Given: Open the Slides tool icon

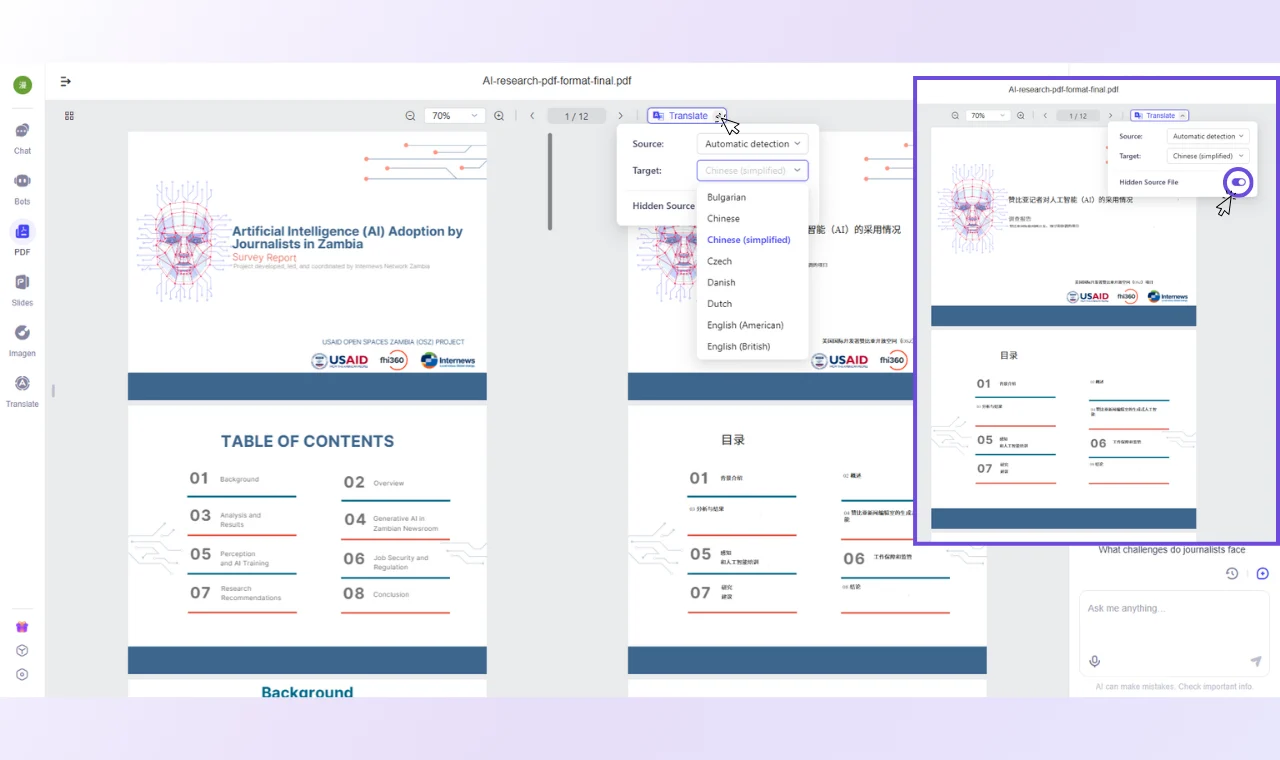Looking at the screenshot, I should click(x=22, y=283).
